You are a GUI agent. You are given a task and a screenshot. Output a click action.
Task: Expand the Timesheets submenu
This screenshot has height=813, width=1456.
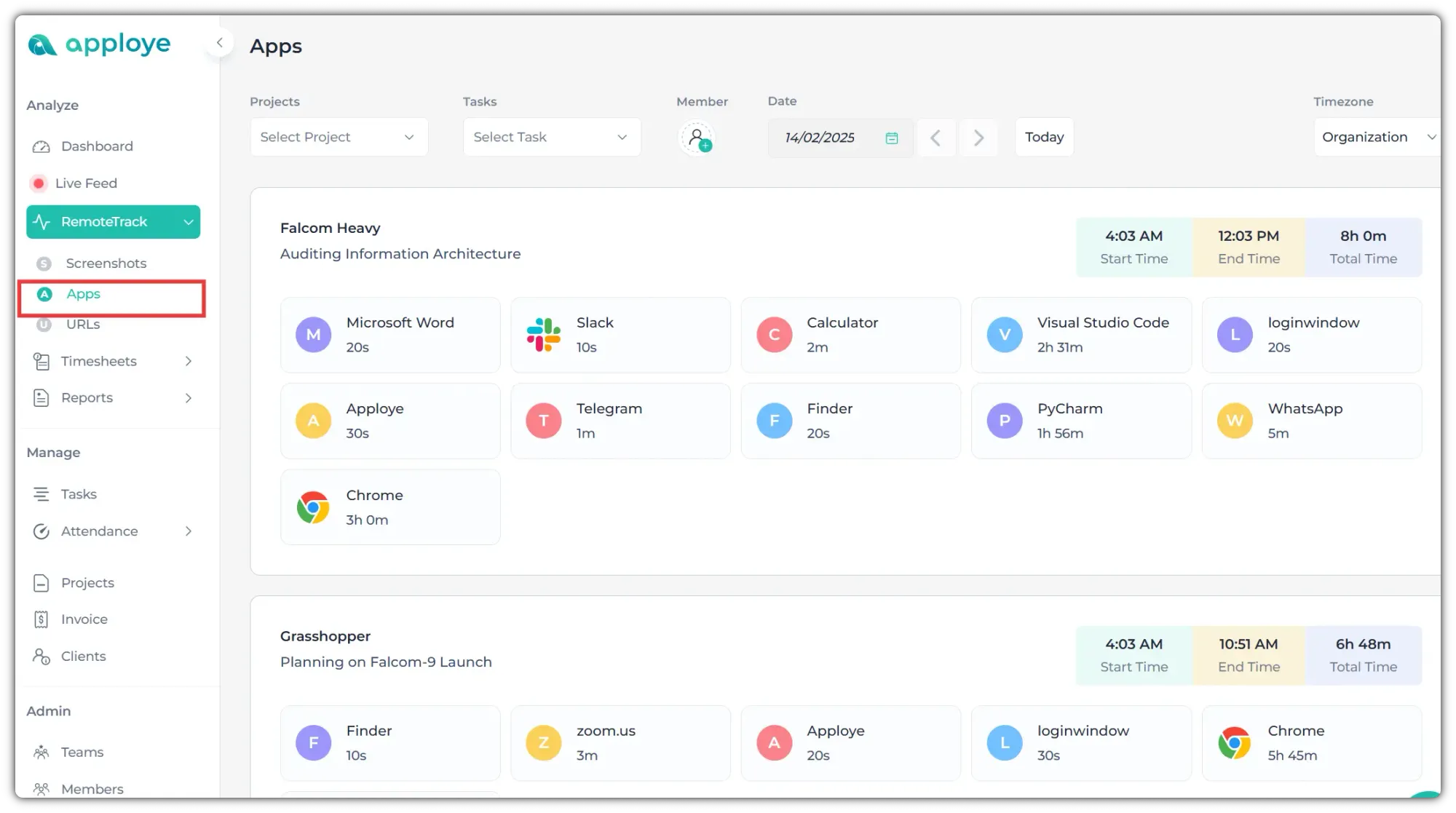pos(189,361)
